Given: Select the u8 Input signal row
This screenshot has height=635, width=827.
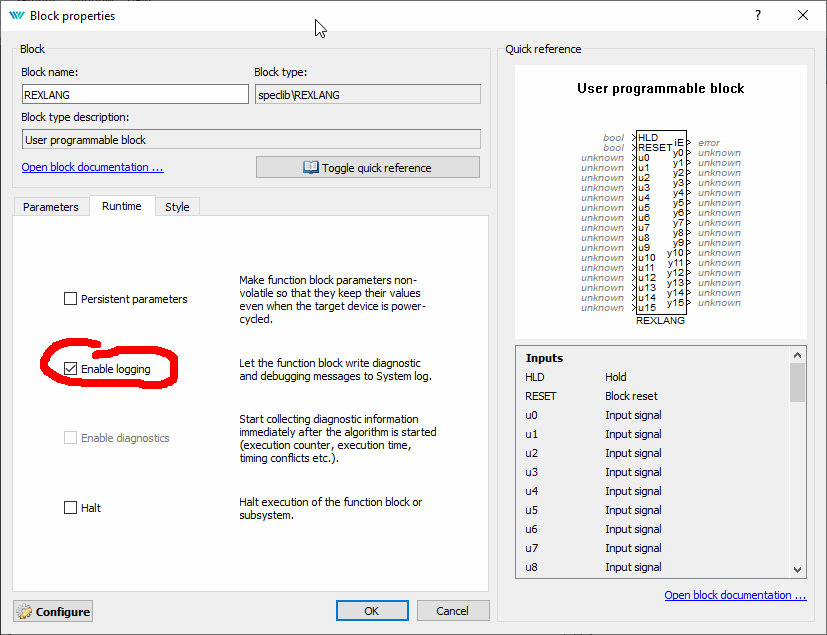Looking at the screenshot, I should [652, 567].
